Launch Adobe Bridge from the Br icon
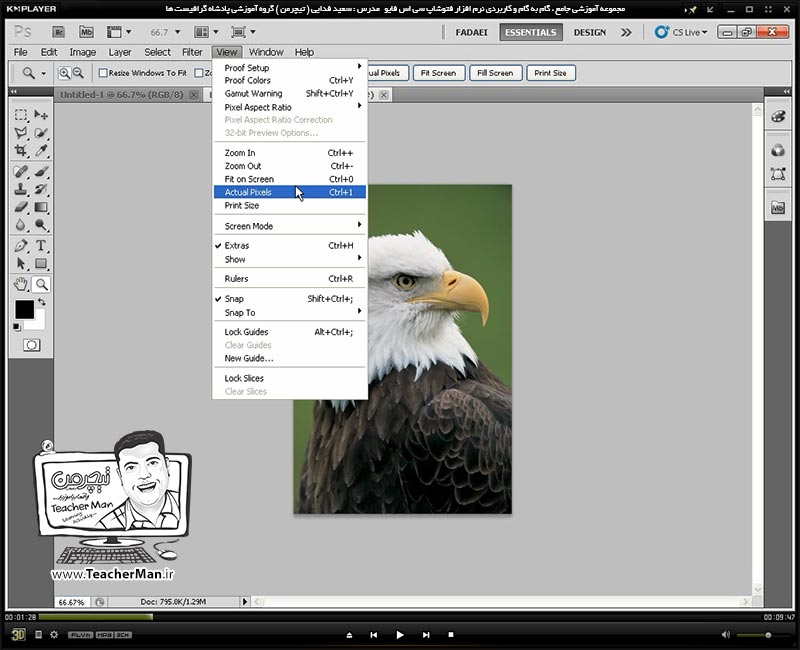The height and width of the screenshot is (650, 800). click(x=59, y=32)
